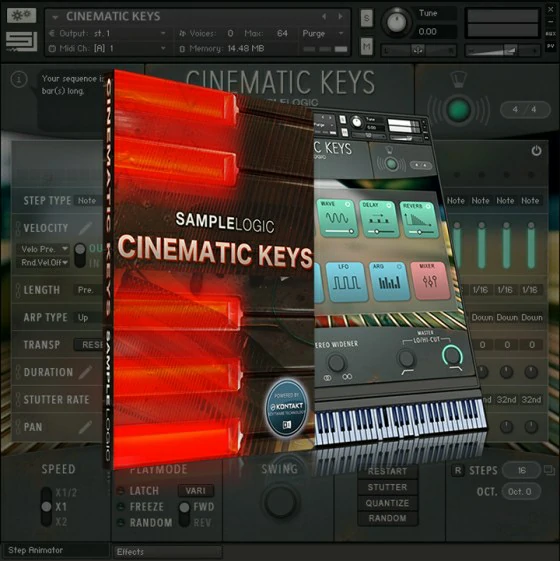Click the pencil icon on PAN row
The height and width of the screenshot is (561, 560).
85,427
